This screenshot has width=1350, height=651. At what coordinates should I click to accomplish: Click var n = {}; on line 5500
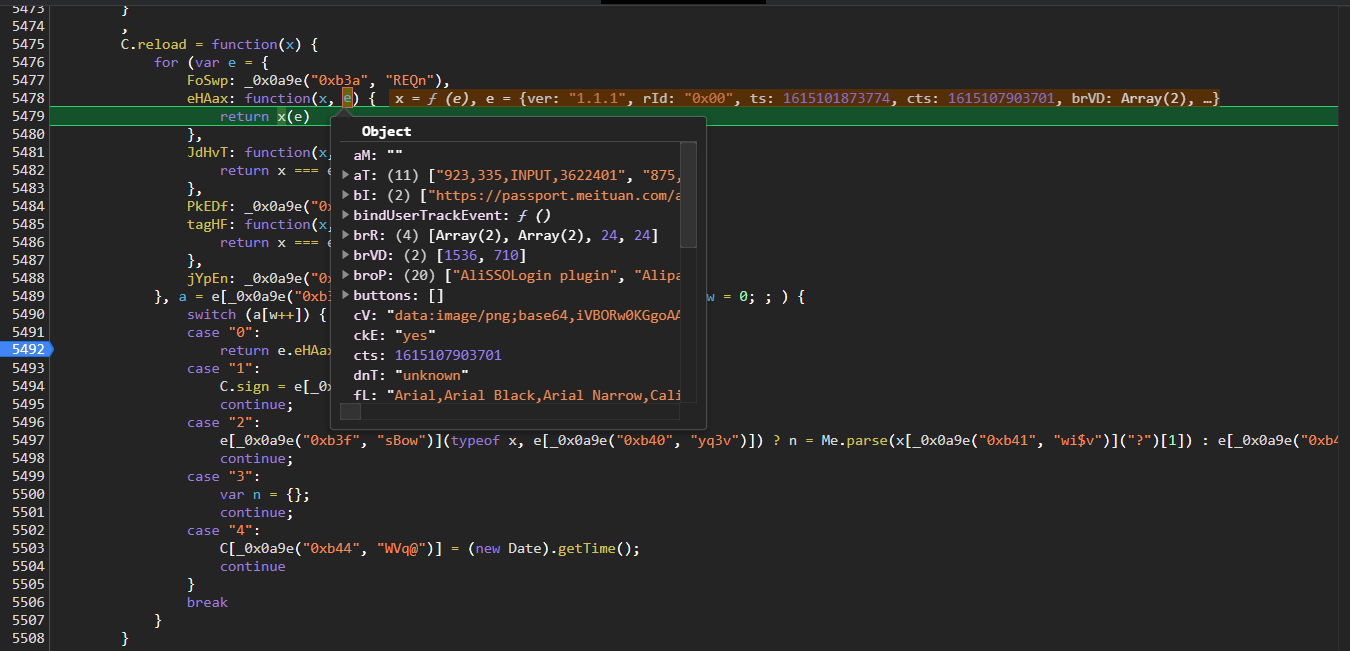[265, 494]
